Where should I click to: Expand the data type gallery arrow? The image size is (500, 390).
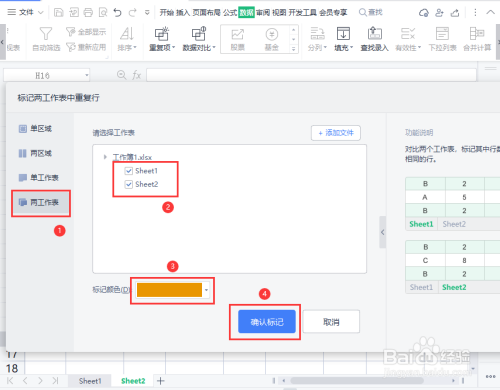click(294, 49)
